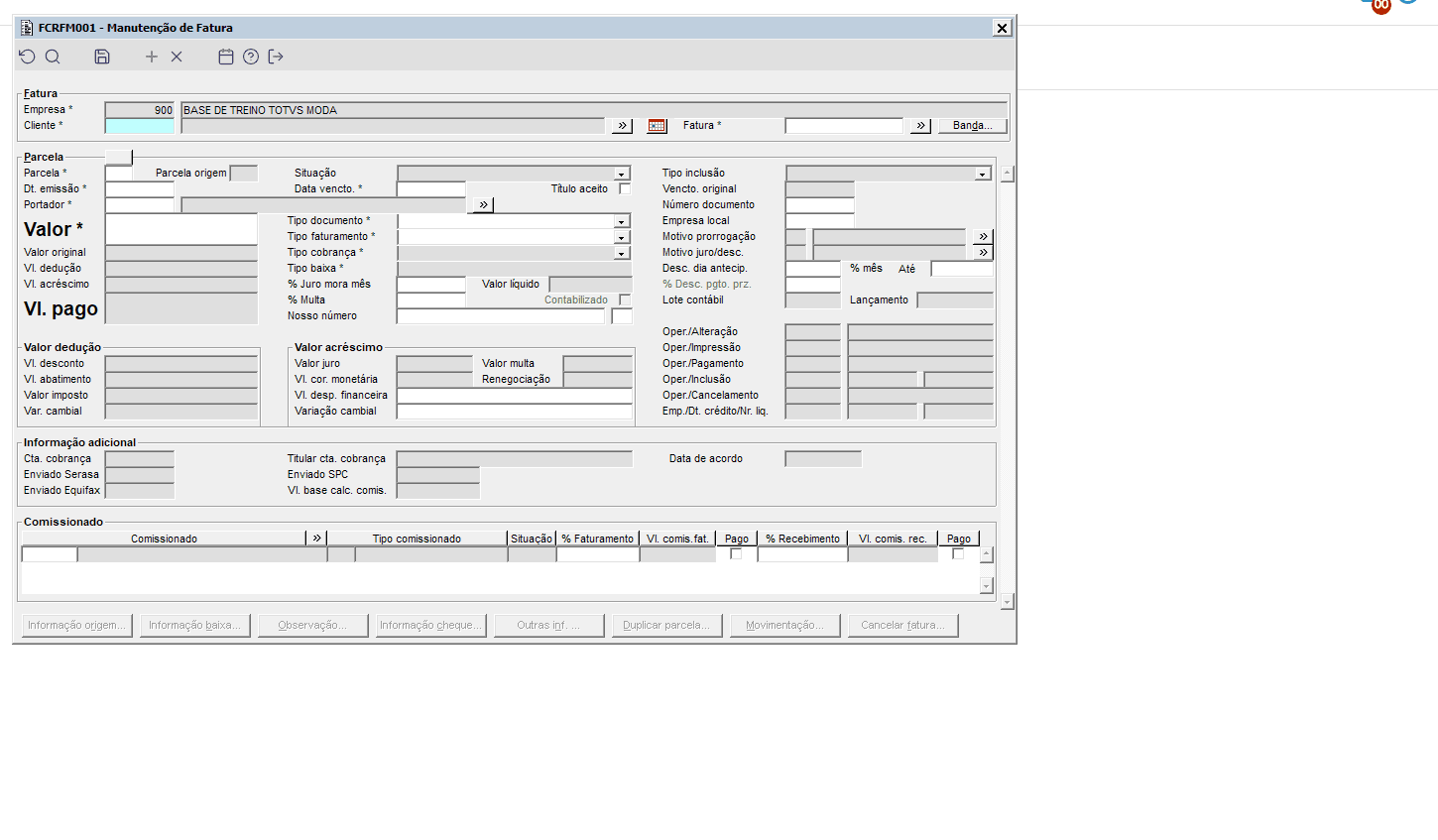The height and width of the screenshot is (840, 1438).
Task: Click the Movimentação... button
Action: tap(785, 625)
